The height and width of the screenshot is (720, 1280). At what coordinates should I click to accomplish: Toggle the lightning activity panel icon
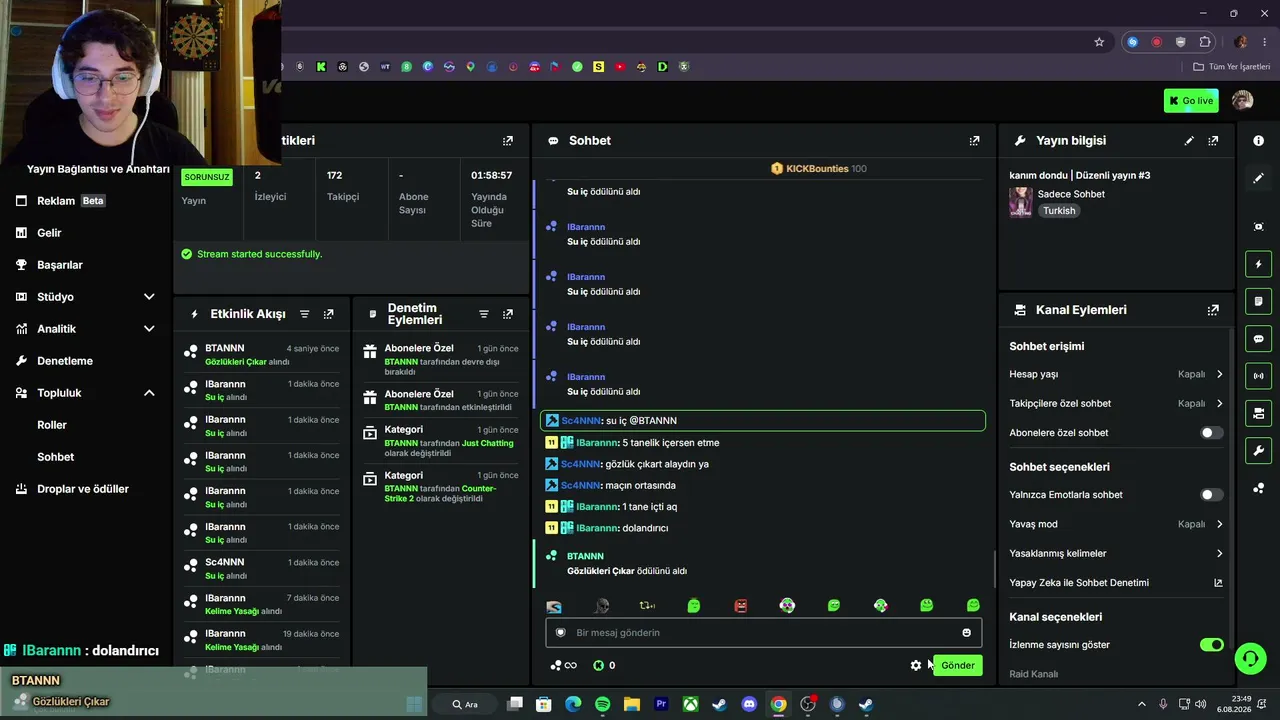coord(1259,264)
